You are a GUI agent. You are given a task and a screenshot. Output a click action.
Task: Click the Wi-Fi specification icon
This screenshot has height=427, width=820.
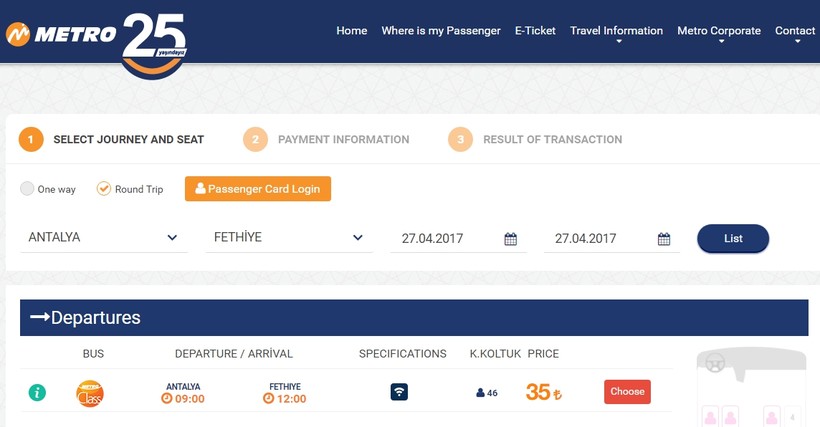pos(399,392)
